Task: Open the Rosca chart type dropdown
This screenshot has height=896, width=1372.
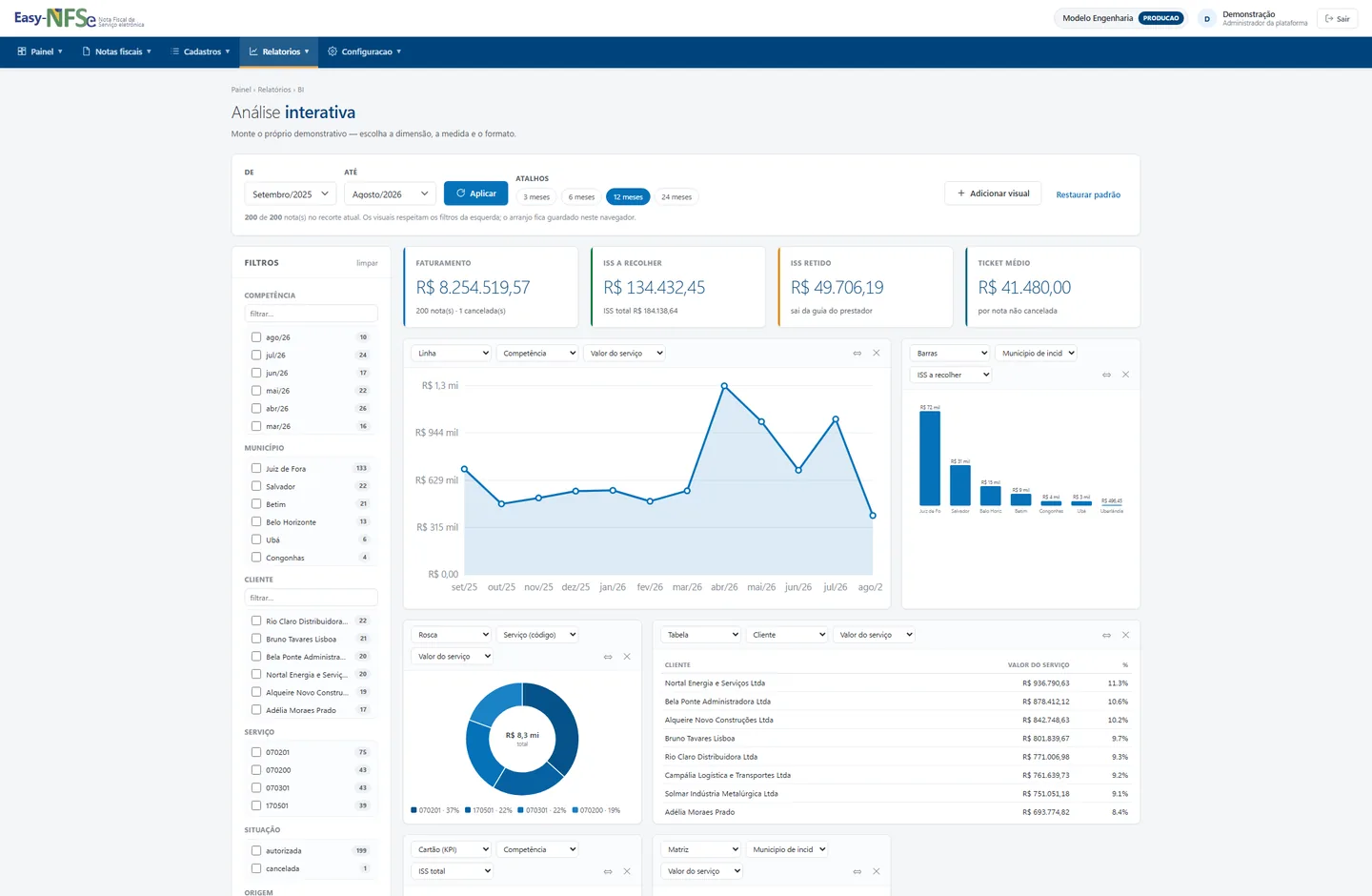Action: coord(452,635)
